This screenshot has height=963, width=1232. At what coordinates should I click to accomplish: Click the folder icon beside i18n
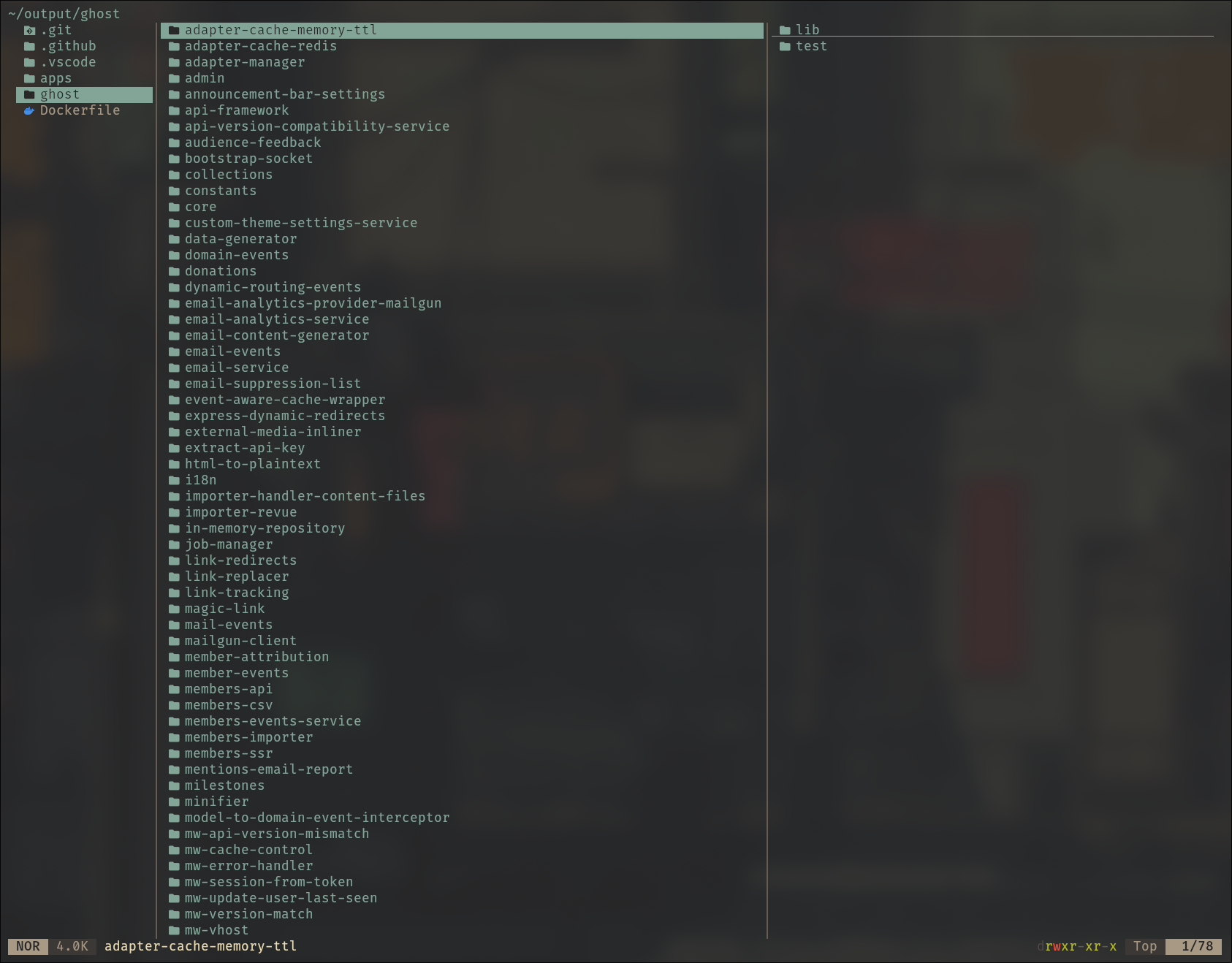click(174, 481)
